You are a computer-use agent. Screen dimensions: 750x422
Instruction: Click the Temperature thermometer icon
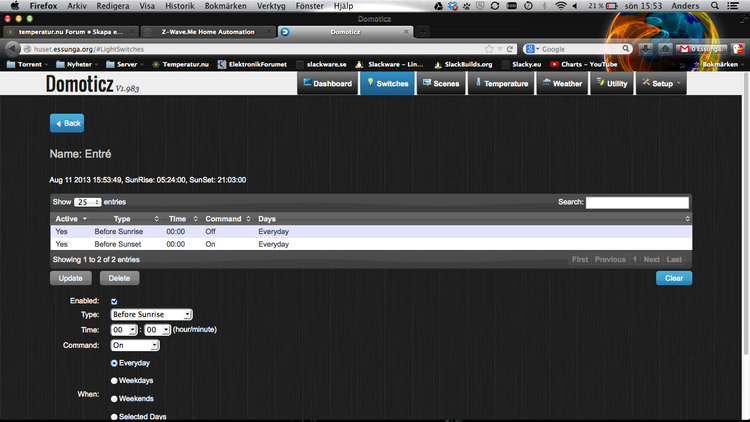pyautogui.click(x=479, y=84)
